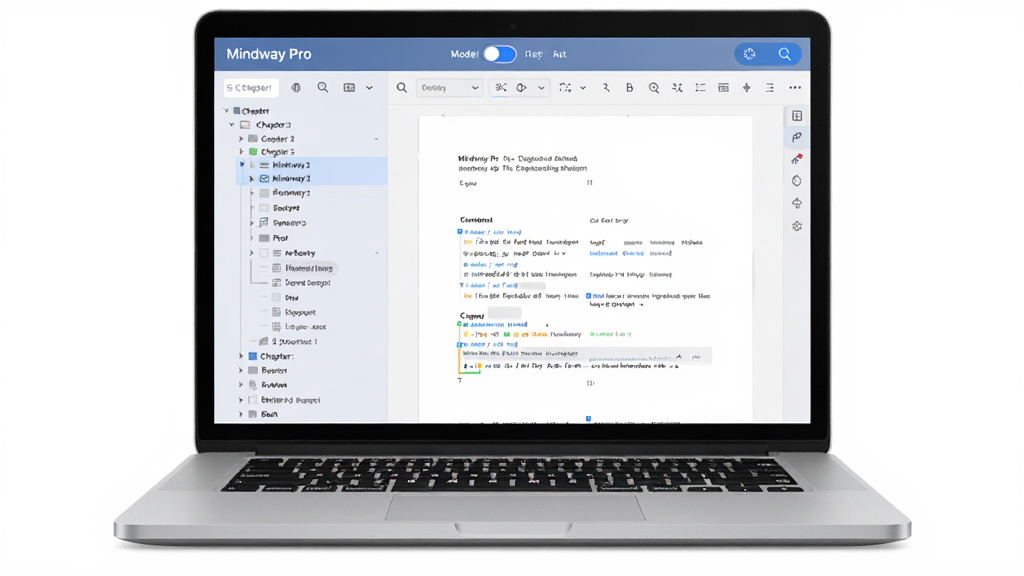Click the circled magnifier zoom icon in the toolbar
This screenshot has height=576, width=1024.
pos(654,88)
